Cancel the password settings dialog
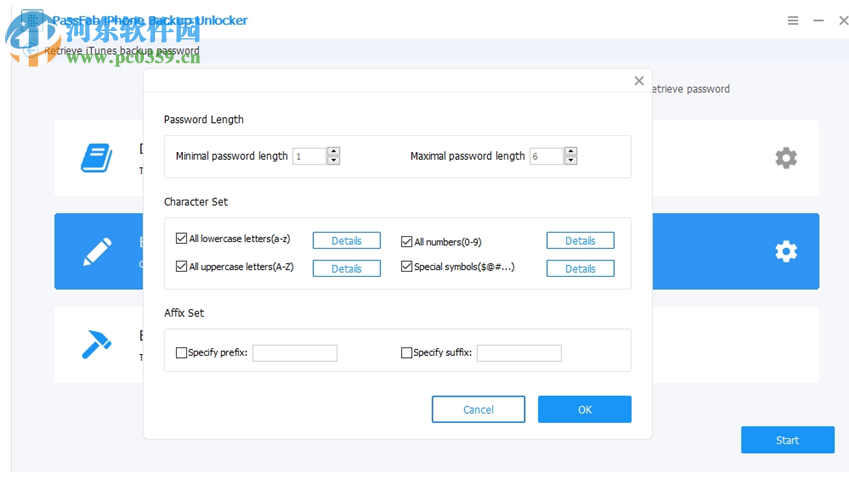 pyautogui.click(x=478, y=410)
